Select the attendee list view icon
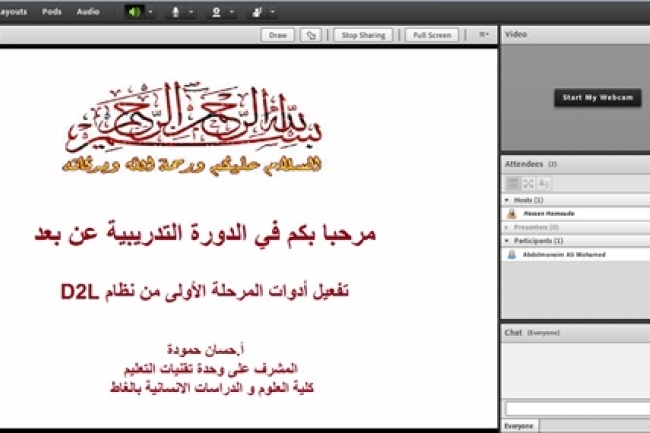This screenshot has width=650, height=433. click(513, 183)
